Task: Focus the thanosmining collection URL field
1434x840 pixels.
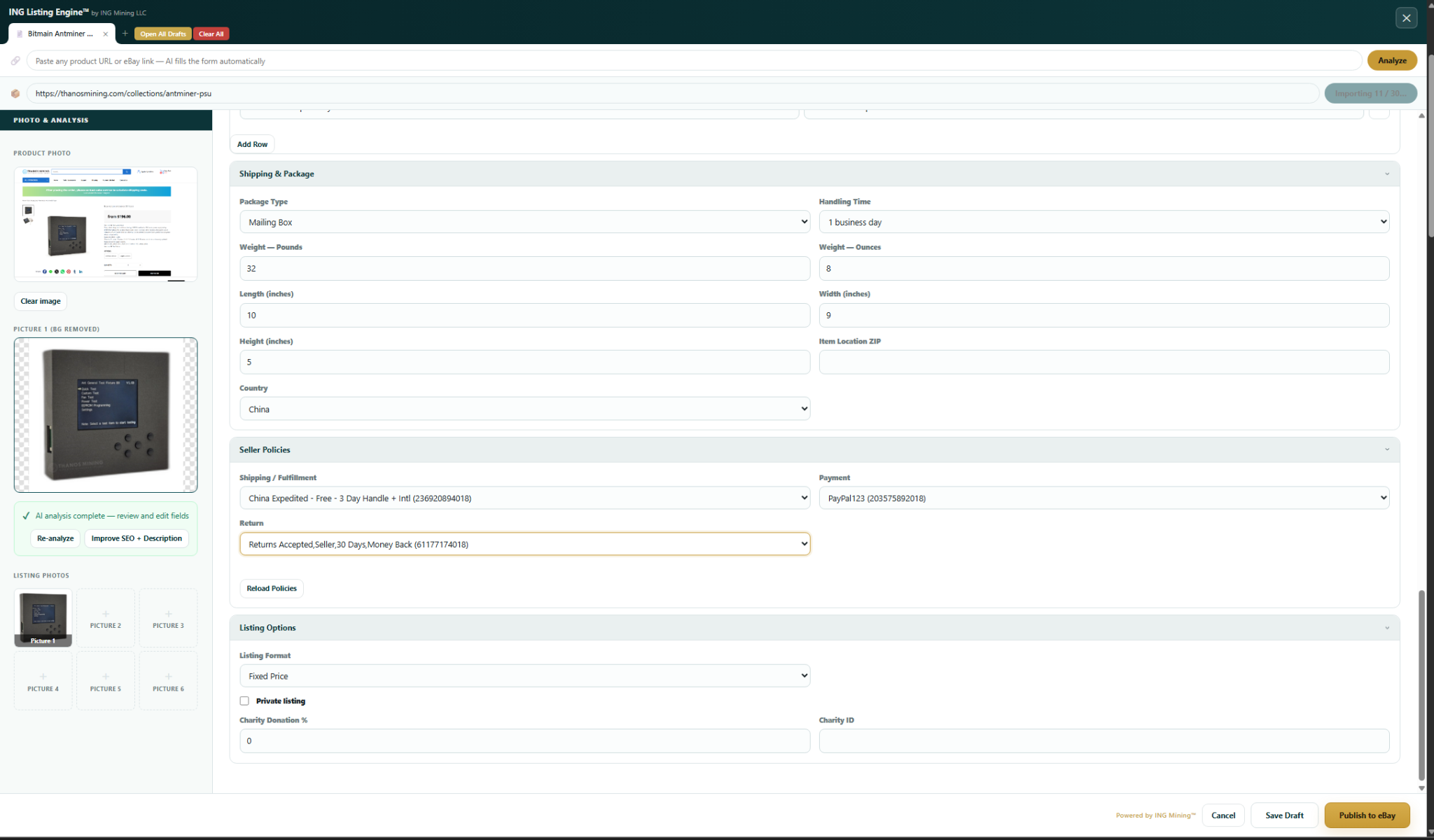Action: click(672, 93)
